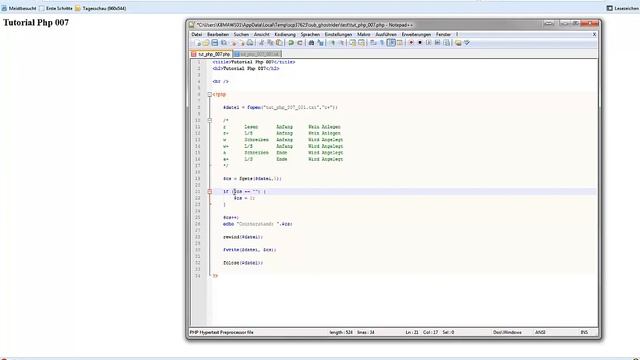Click the New file toolbar icon
Image resolution: width=640 pixels, height=360 pixels.
click(x=199, y=43)
